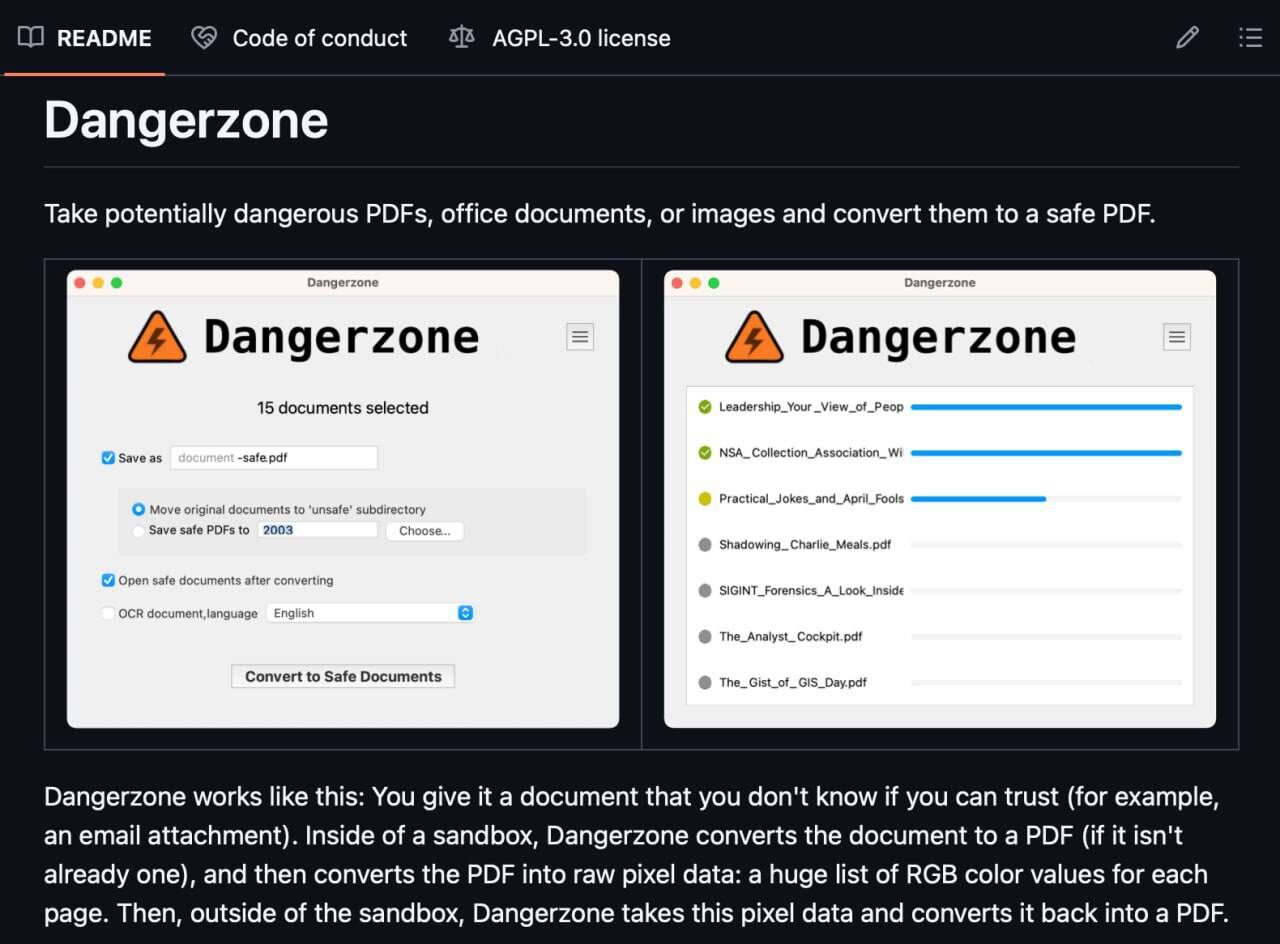The height and width of the screenshot is (944, 1280).
Task: Click the Dangerzone warning-lightning logo in left window
Action: pyautogui.click(x=157, y=337)
